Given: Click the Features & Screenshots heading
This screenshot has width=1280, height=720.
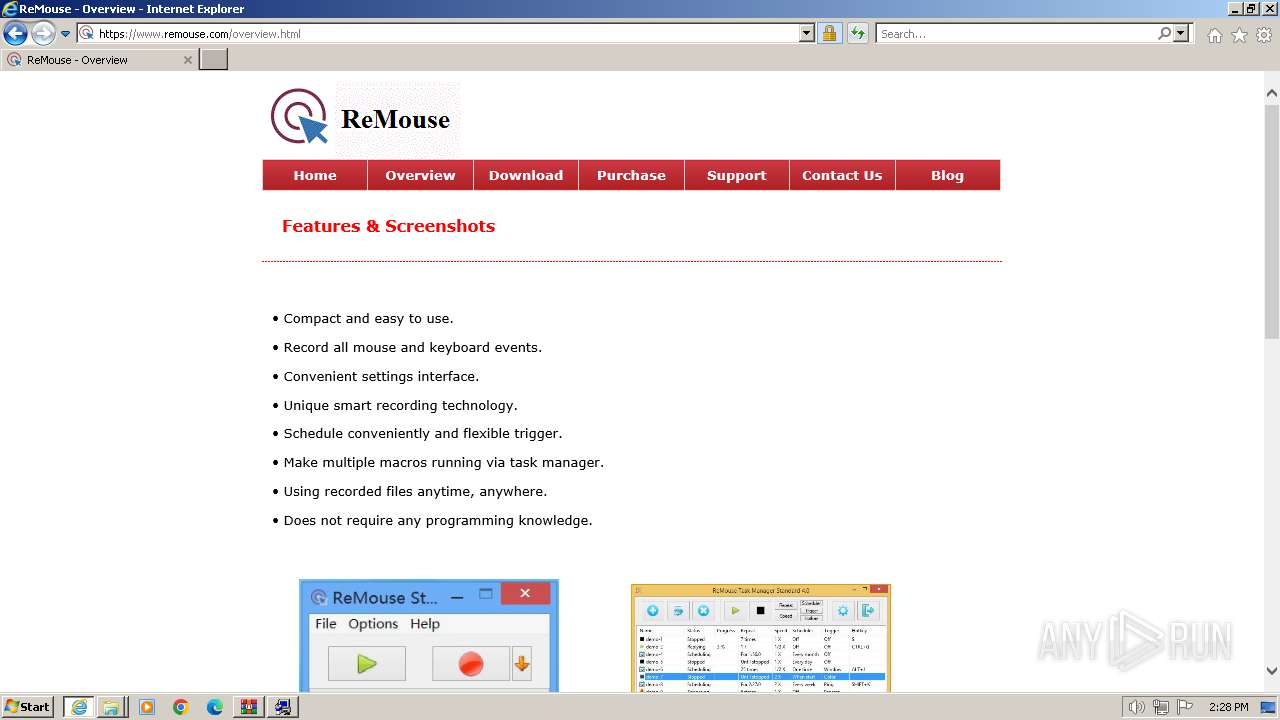Looking at the screenshot, I should [388, 226].
